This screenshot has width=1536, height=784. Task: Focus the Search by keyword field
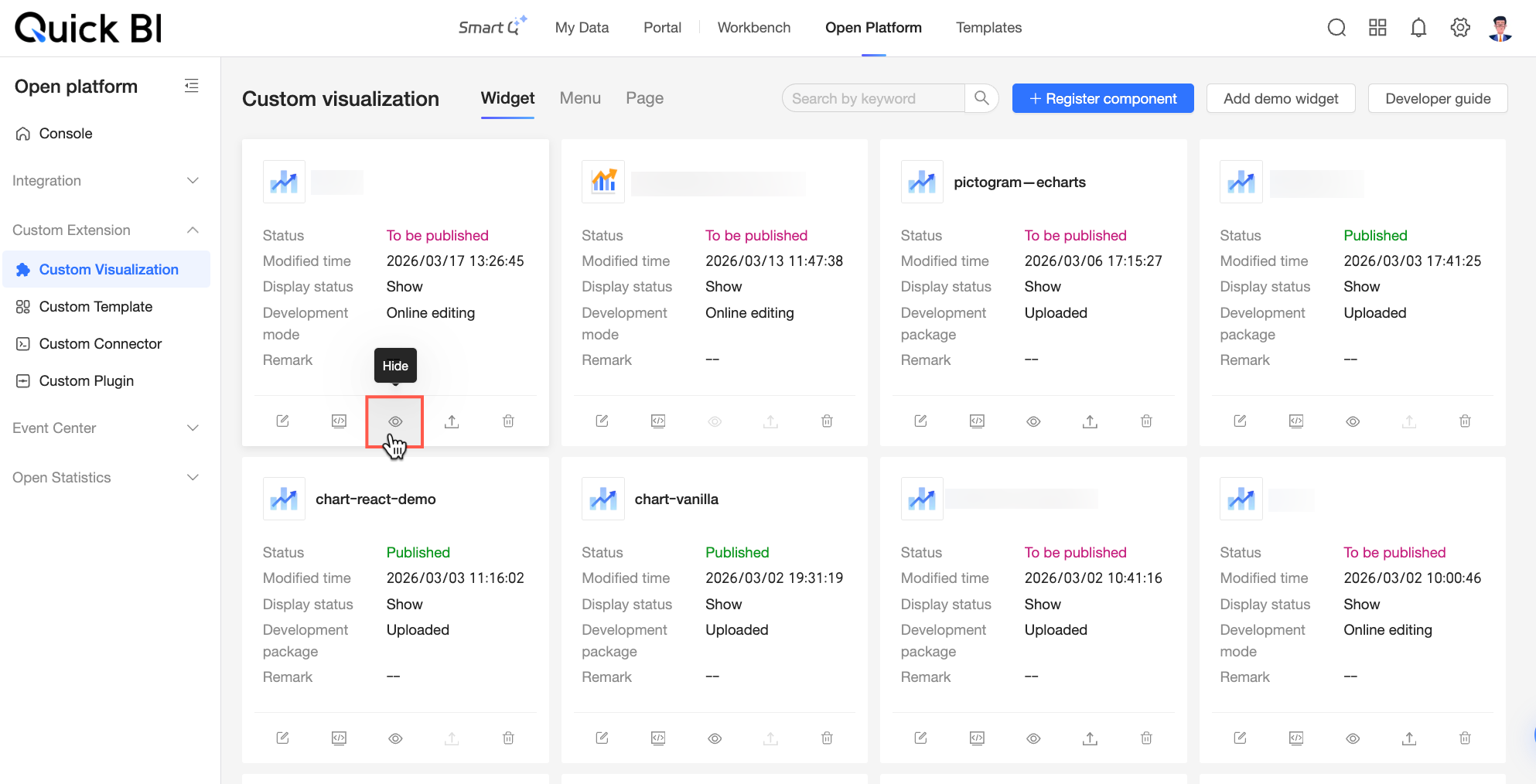pos(874,98)
